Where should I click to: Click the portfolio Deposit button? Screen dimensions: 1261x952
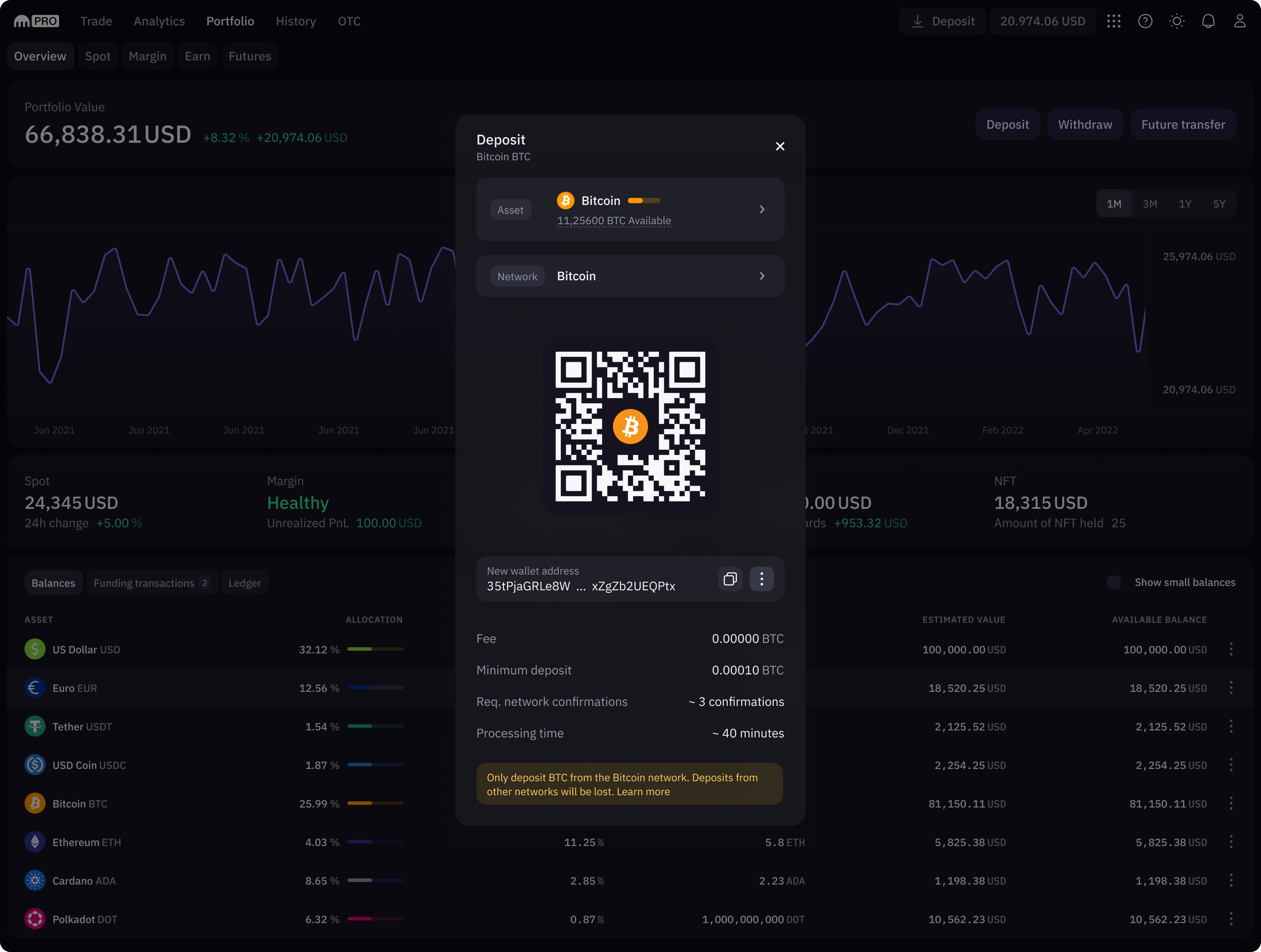point(1007,124)
